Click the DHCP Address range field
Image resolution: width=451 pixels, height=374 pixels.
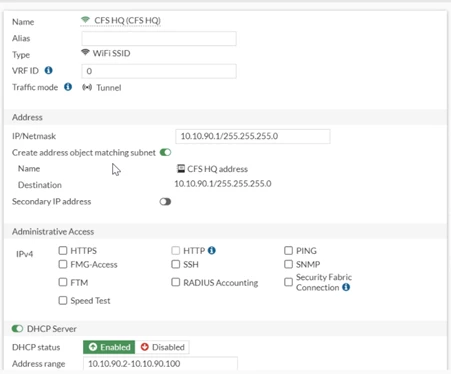pyautogui.click(x=160, y=363)
